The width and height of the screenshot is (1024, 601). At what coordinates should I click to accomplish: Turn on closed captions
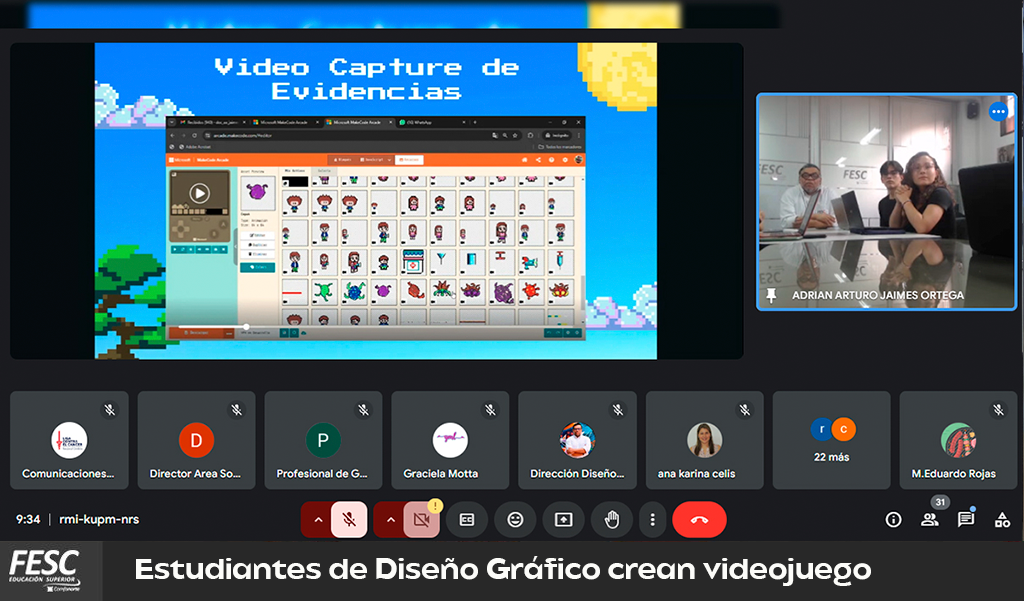tap(467, 520)
